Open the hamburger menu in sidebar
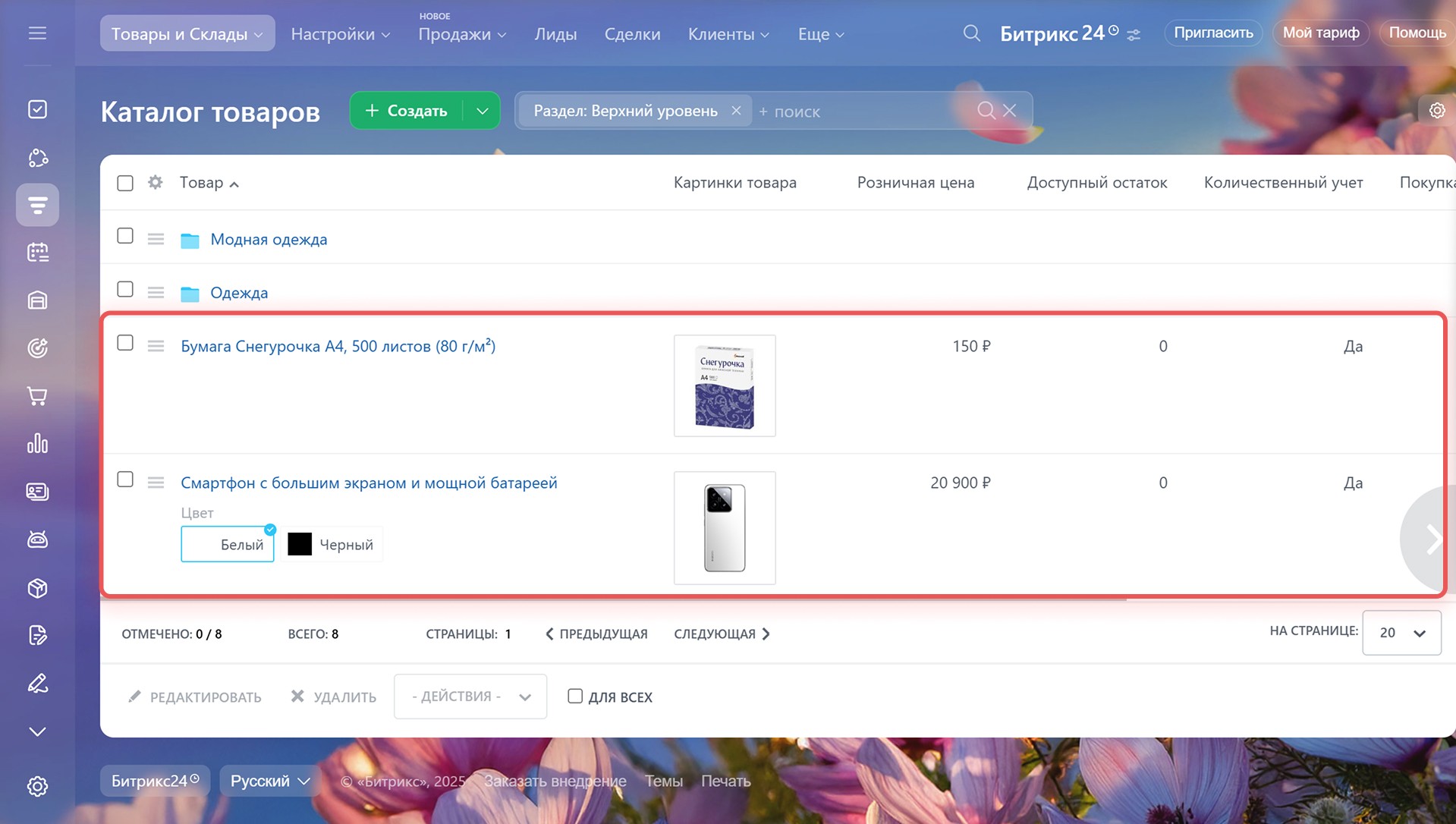The width and height of the screenshot is (1456, 824). click(37, 33)
